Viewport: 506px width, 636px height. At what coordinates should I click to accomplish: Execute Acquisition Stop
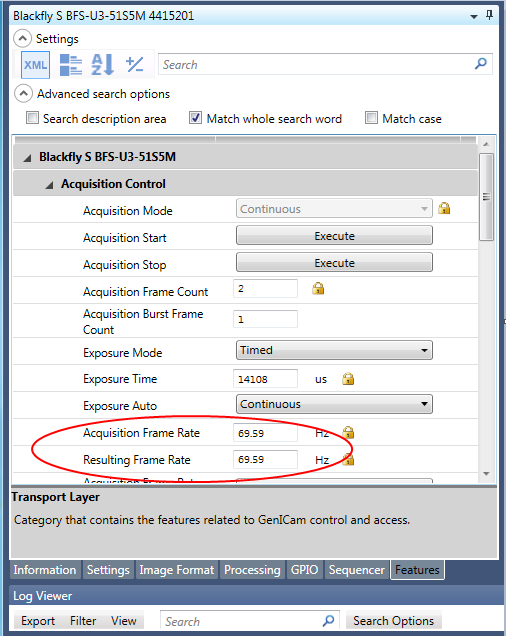click(334, 263)
